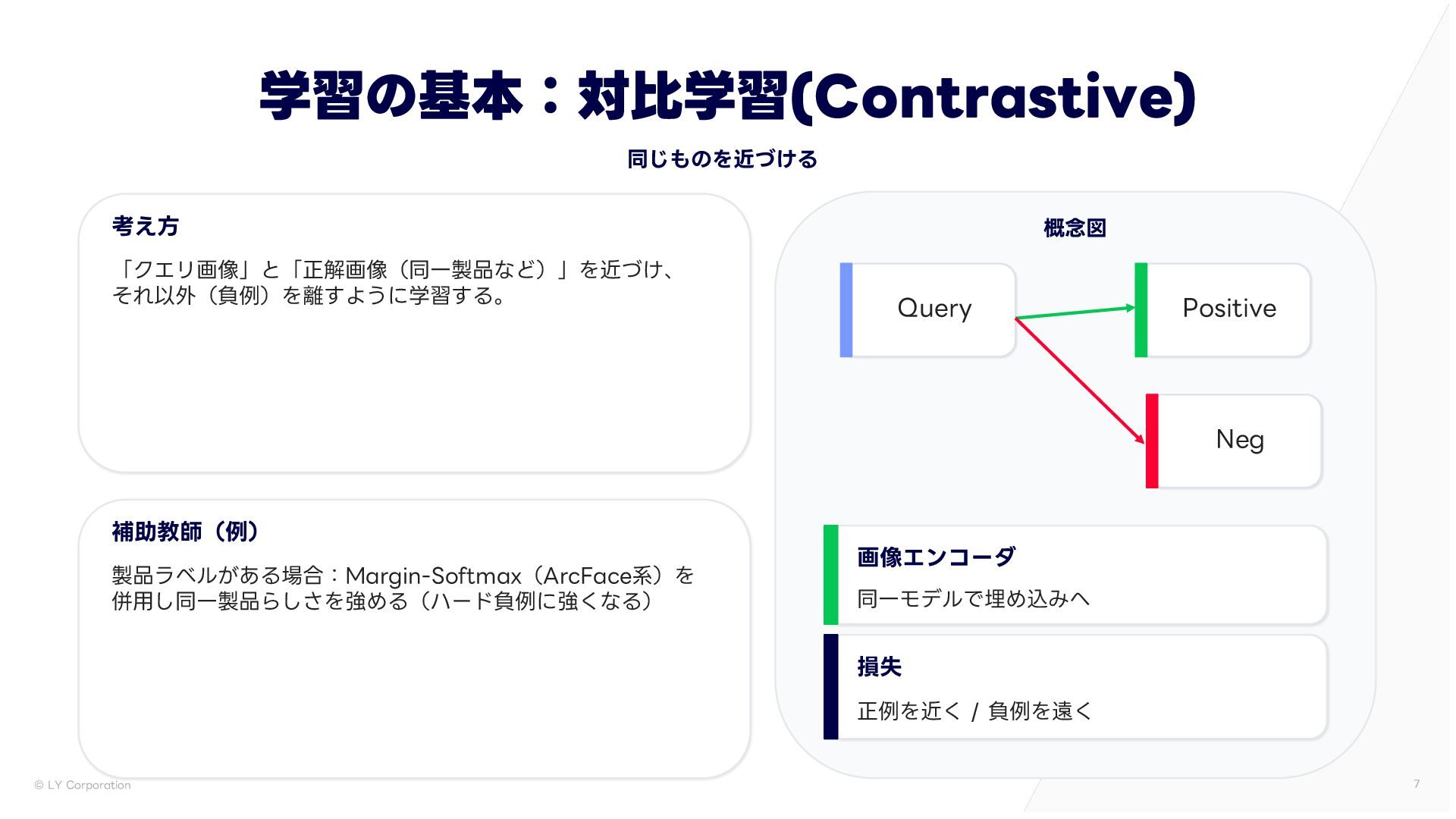This screenshot has height=819, width=1456.
Task: Select the slide title 学習の基本：対比学習(Contrastive)
Action: click(x=727, y=96)
